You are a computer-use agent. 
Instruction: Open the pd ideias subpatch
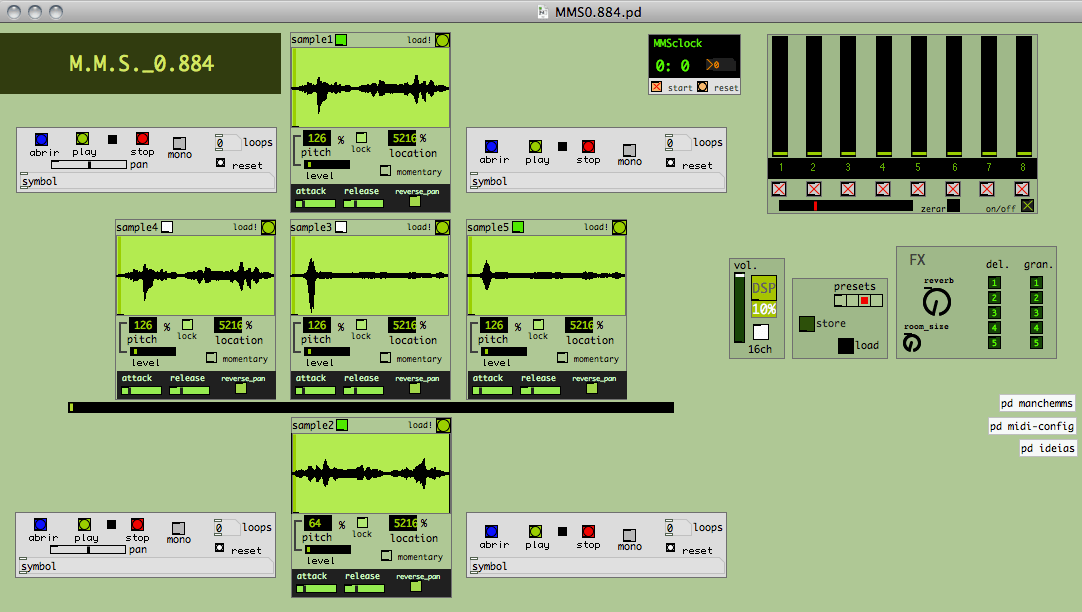pos(1048,449)
